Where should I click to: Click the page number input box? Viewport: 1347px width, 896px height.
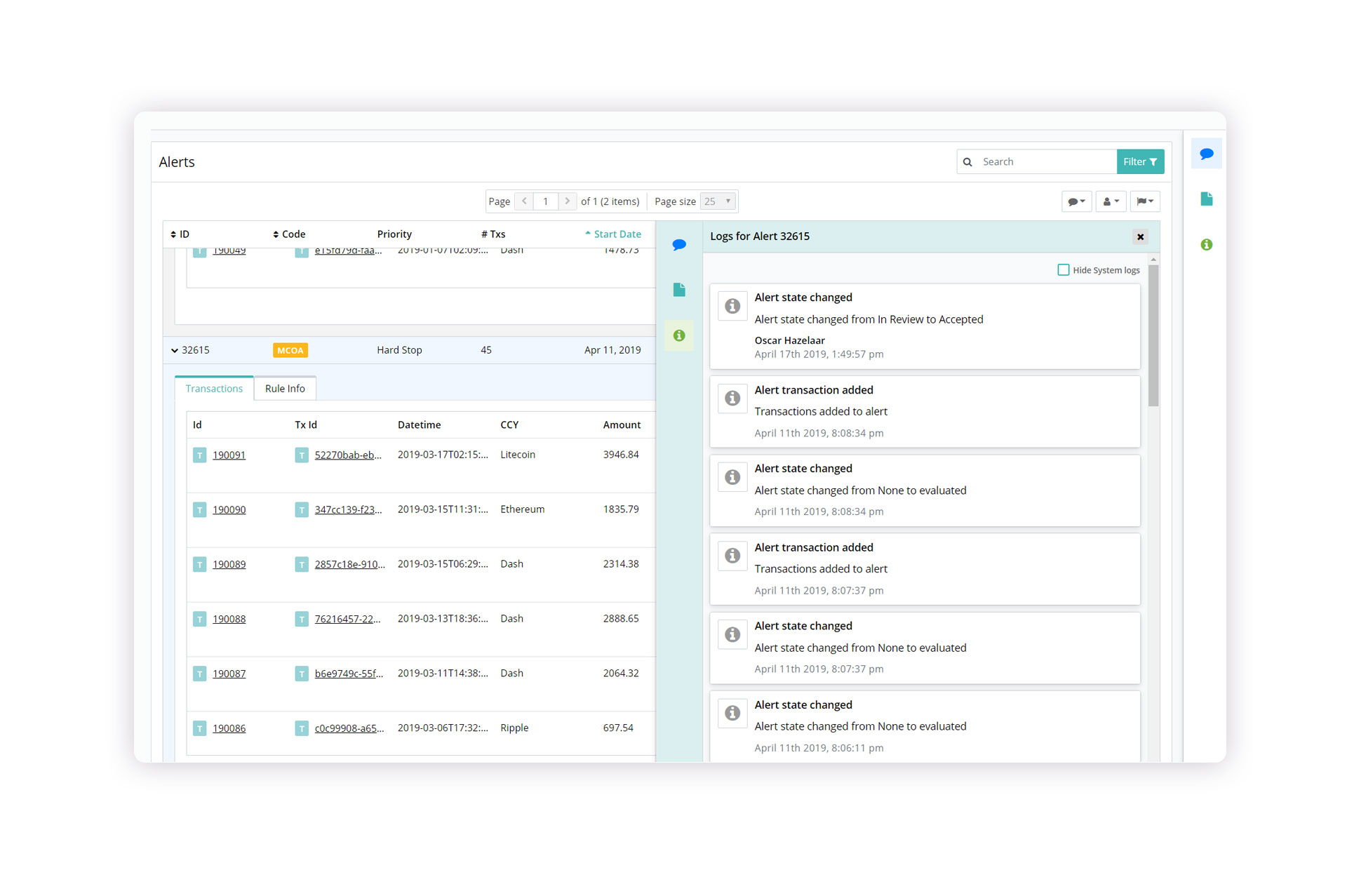(545, 201)
